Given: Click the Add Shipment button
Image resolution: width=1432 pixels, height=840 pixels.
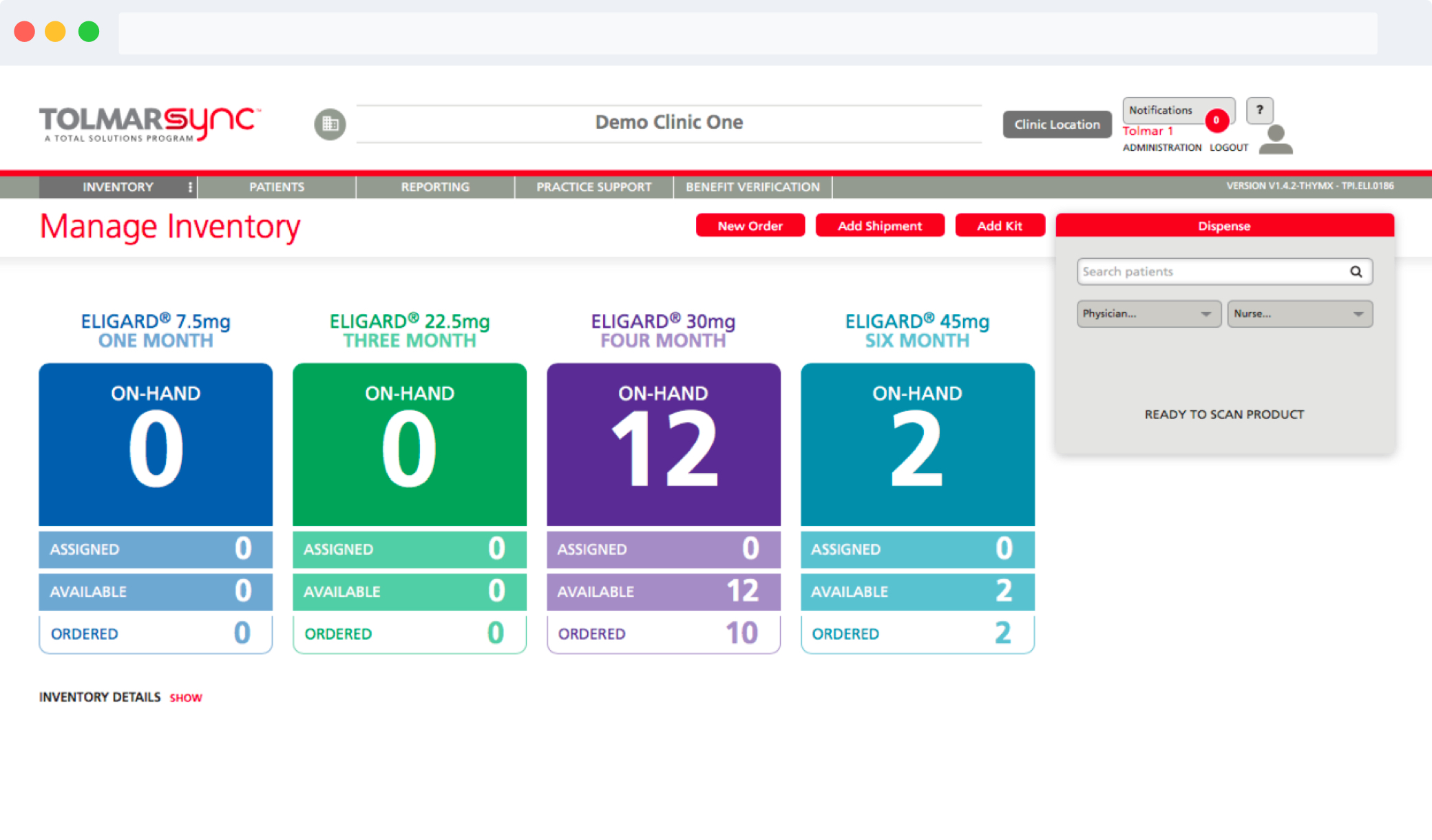Looking at the screenshot, I should coord(879,226).
